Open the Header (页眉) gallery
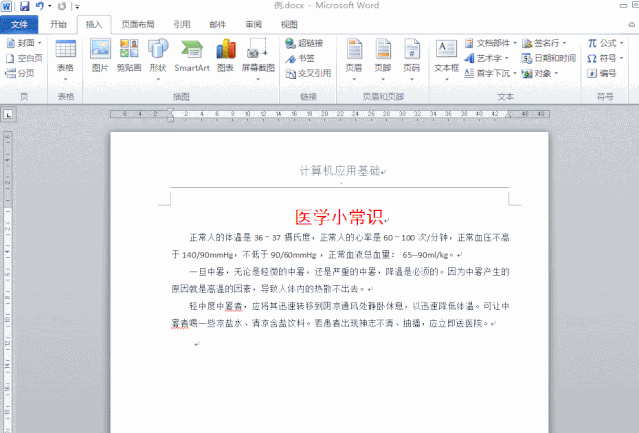 [354, 60]
